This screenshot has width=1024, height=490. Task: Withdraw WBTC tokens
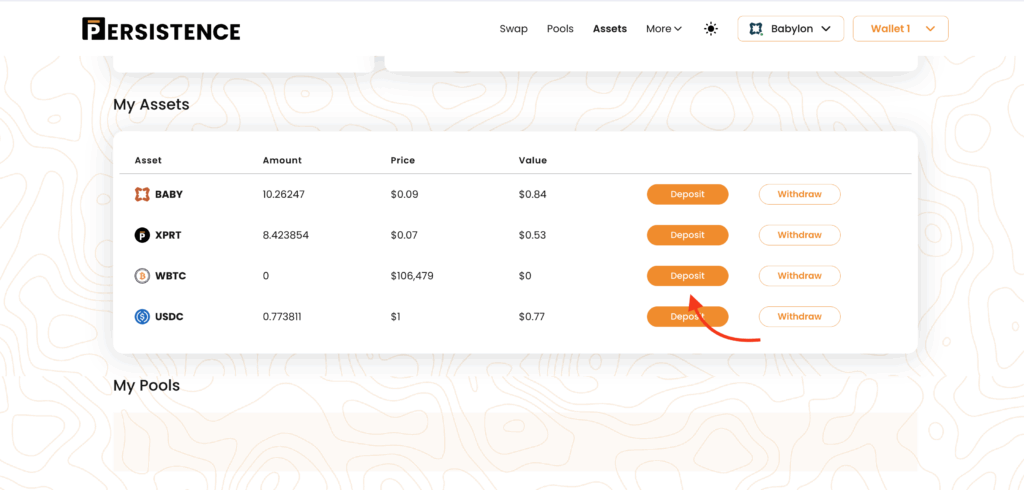[x=799, y=276]
